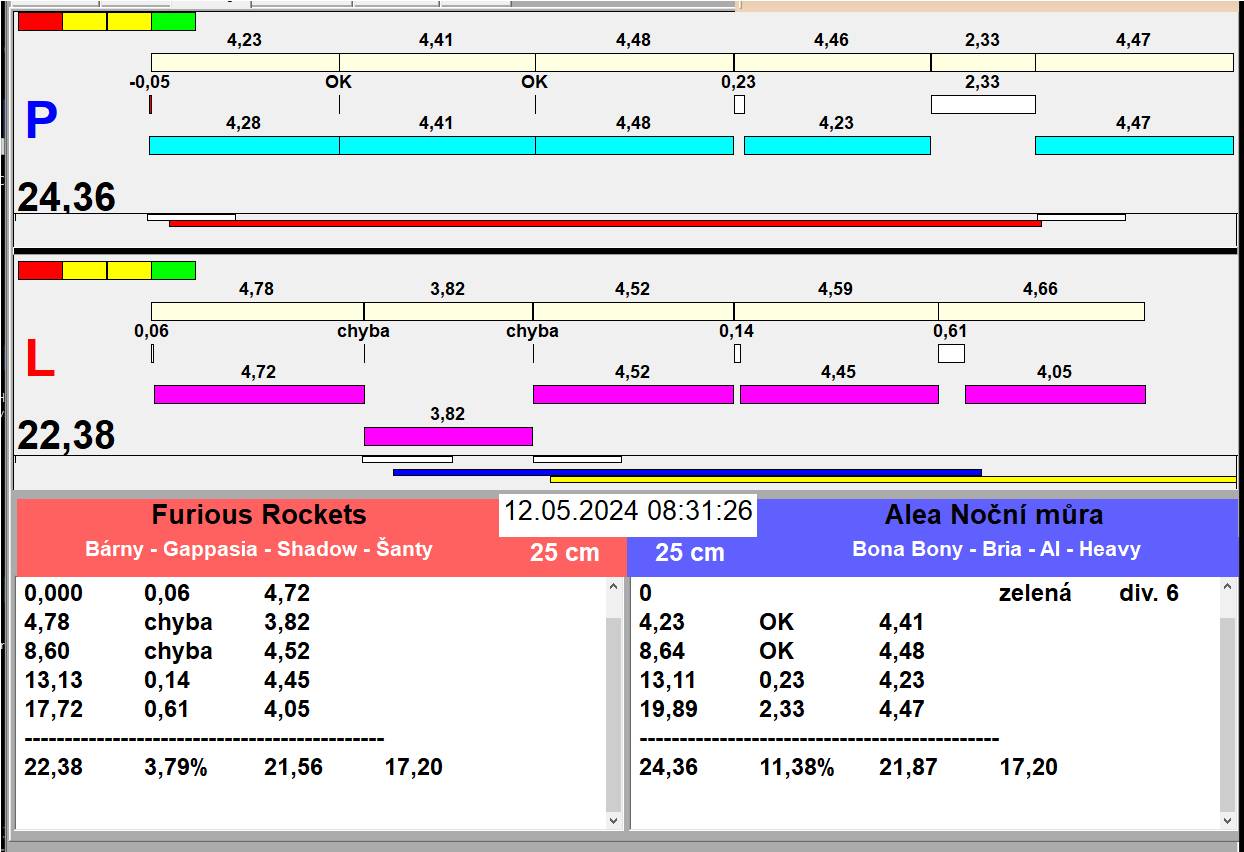Click the large 22,38 total time of lane L
The width and height of the screenshot is (1244, 852).
tap(67, 435)
